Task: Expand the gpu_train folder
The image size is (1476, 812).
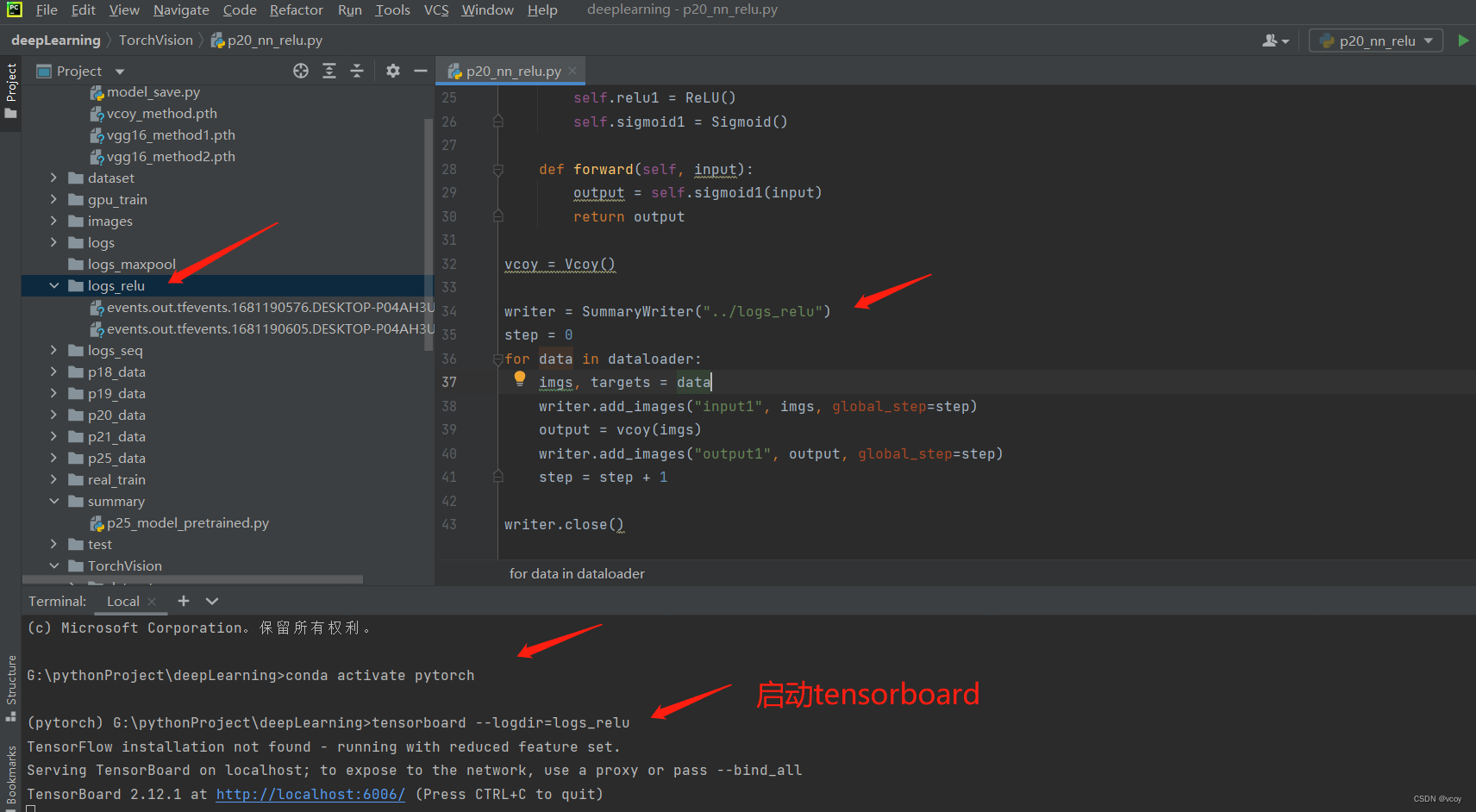Action: 53,199
